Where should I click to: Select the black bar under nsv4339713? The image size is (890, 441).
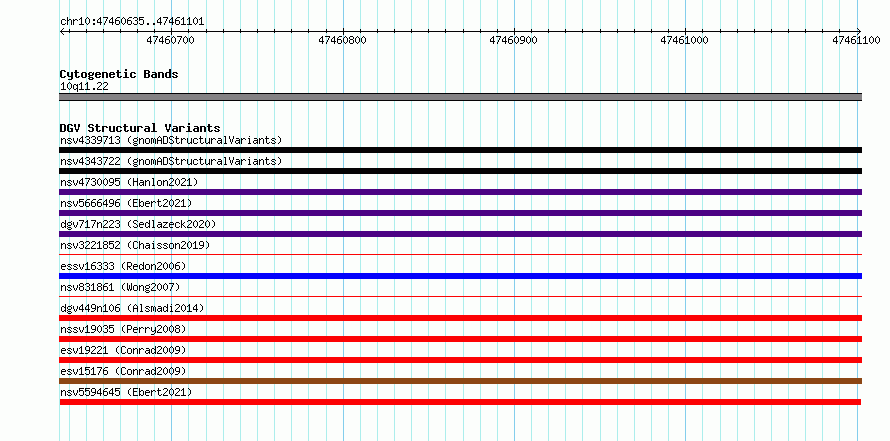460,150
